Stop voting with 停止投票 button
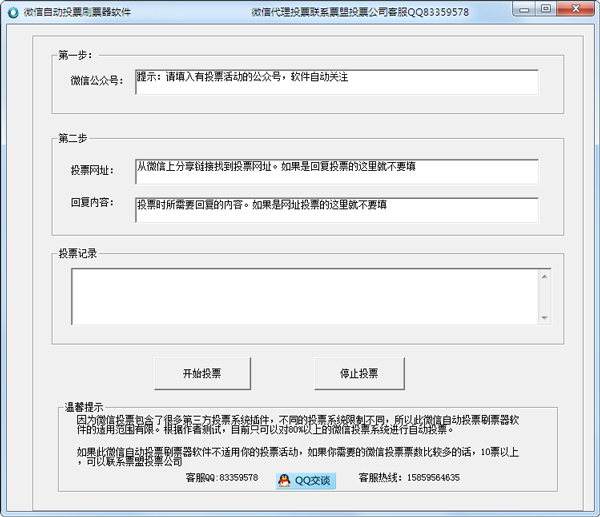The height and width of the screenshot is (517, 600). pyautogui.click(x=359, y=373)
